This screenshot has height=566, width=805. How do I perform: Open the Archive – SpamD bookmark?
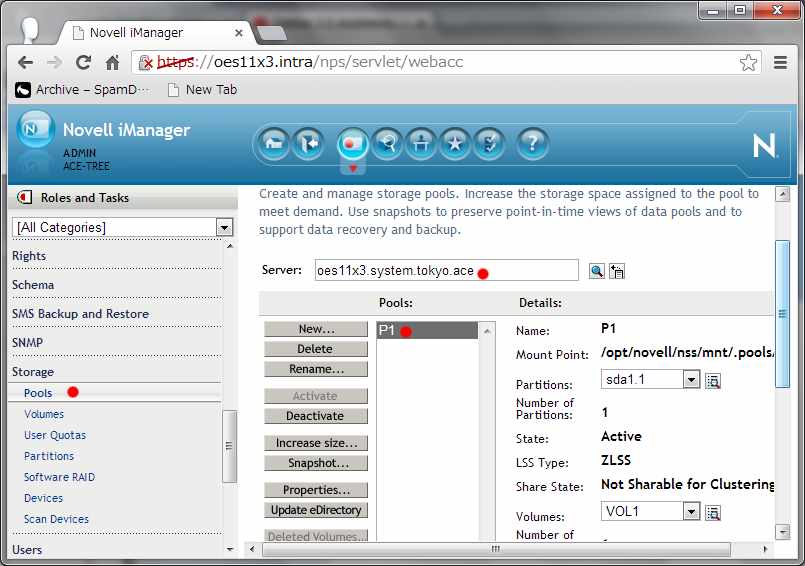click(82, 90)
